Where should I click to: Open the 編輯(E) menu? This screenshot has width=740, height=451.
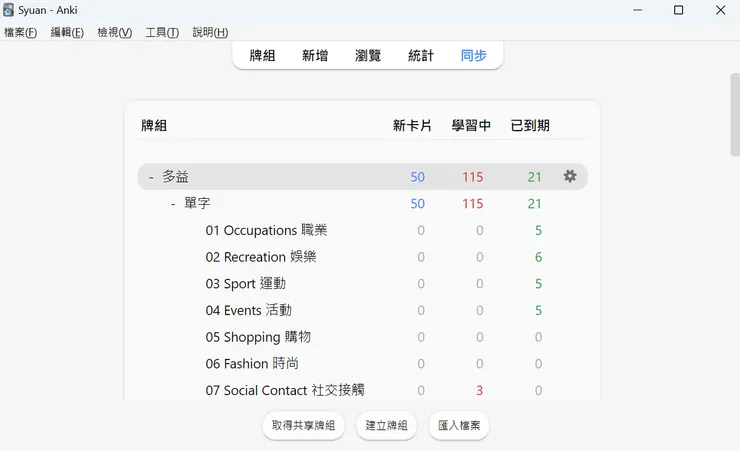point(67,32)
